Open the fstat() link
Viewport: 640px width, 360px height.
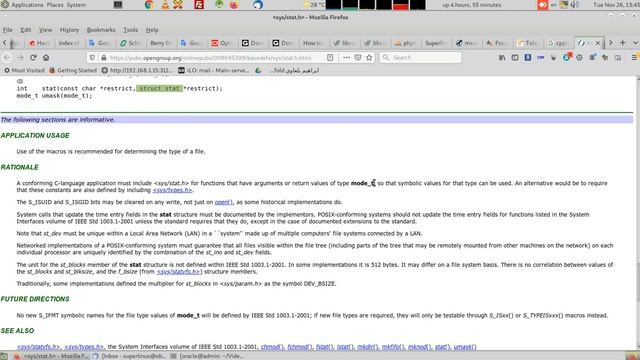[x=324, y=347]
